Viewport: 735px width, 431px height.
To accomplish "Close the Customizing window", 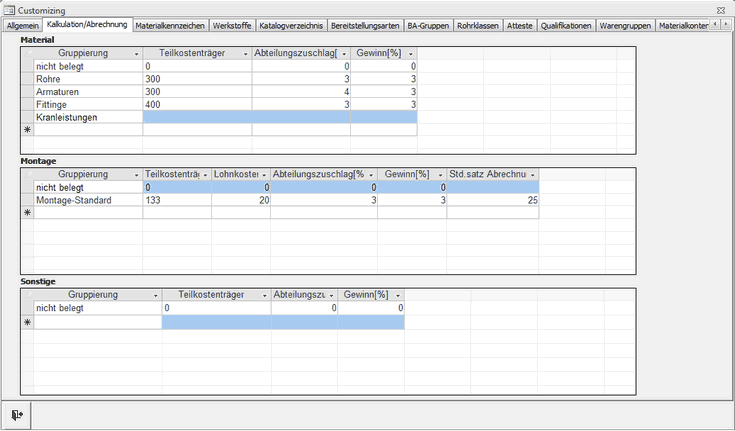I will point(722,9).
